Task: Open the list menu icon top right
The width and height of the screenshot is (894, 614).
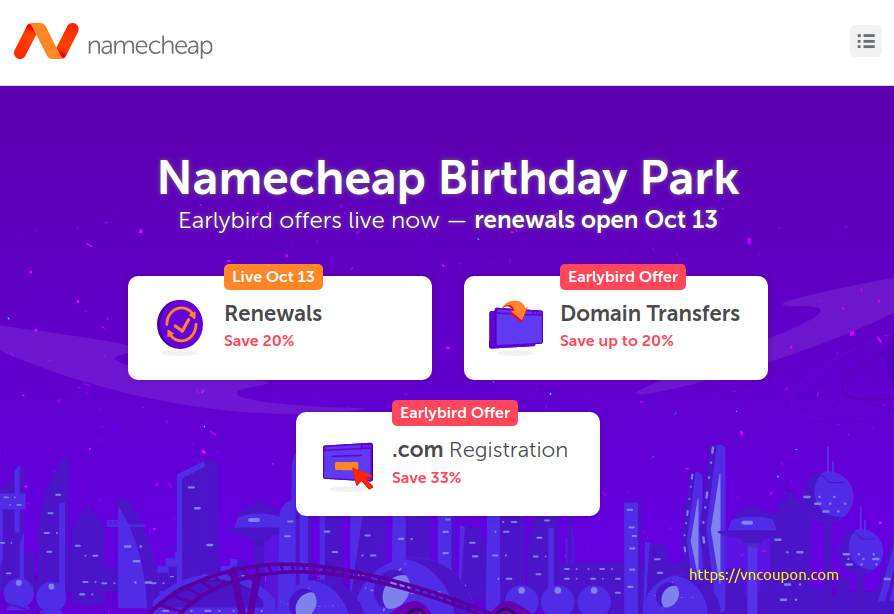Action: [x=866, y=41]
